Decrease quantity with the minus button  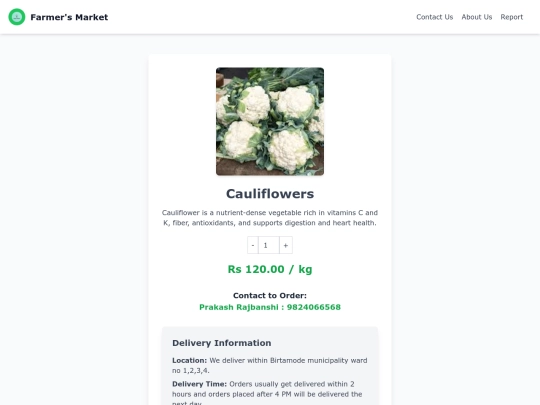(x=253, y=245)
